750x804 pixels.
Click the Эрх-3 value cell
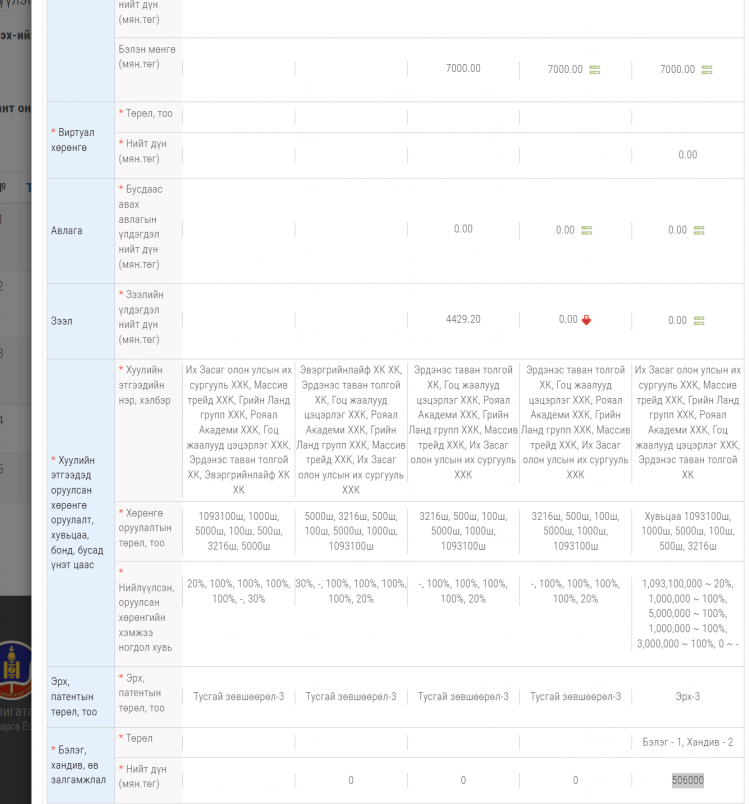click(688, 696)
